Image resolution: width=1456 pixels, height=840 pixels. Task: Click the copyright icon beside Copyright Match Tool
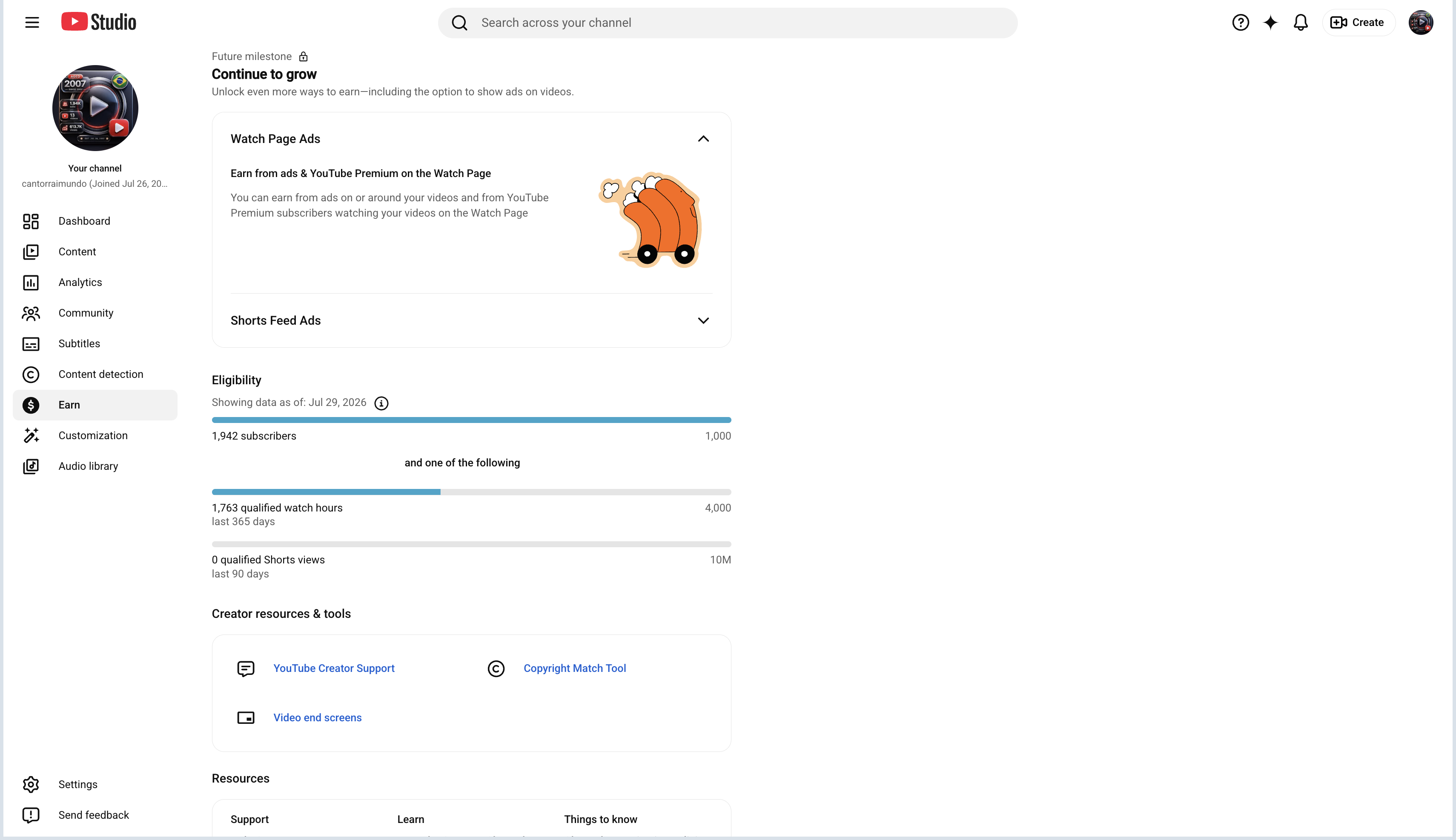click(496, 668)
